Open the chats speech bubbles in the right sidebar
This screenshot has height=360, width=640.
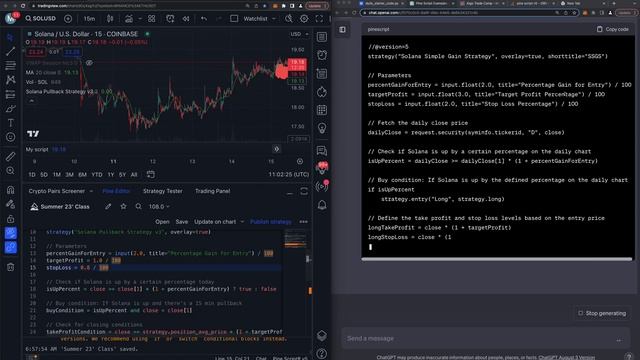[322, 151]
